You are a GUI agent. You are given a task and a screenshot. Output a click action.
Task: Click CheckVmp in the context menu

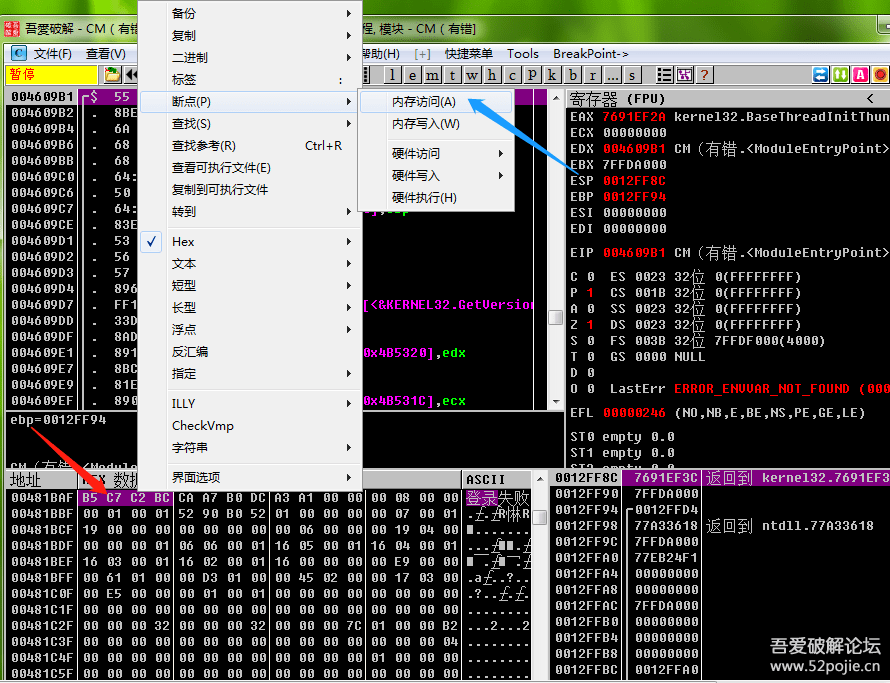pos(203,426)
